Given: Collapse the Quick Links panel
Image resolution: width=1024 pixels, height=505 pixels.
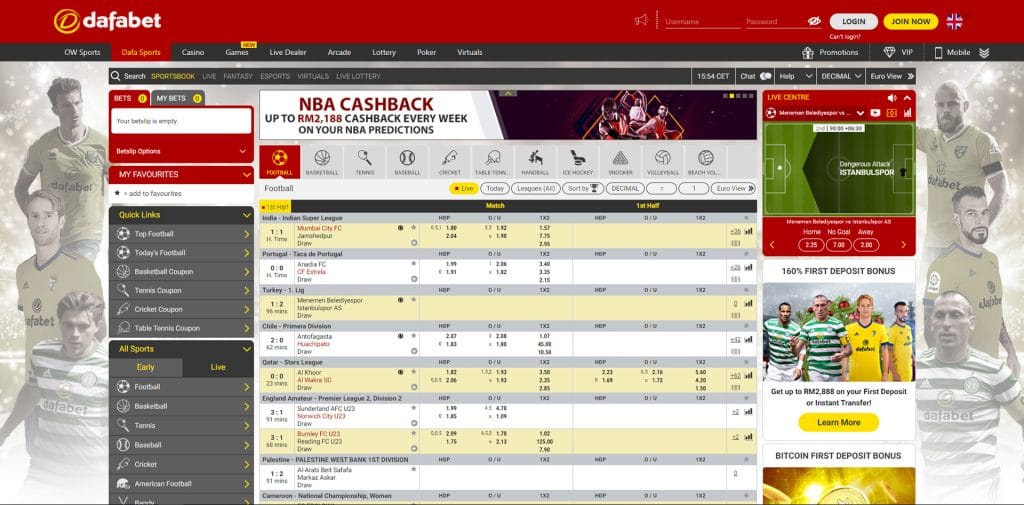Looking at the screenshot, I should coord(247,215).
